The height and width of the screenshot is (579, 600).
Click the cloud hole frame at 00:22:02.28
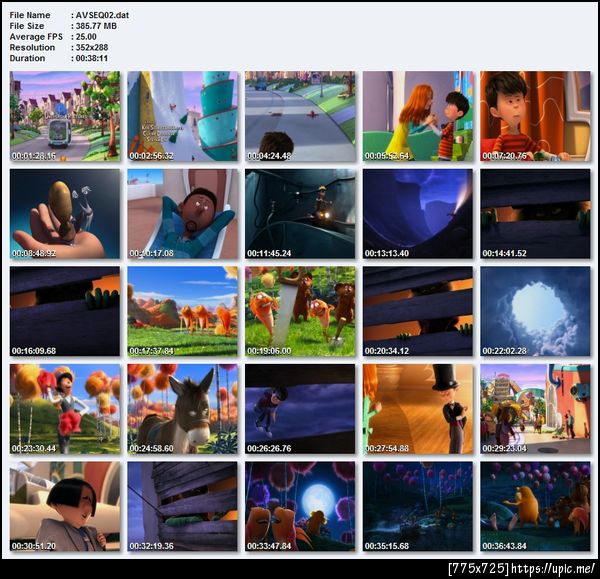535,311
